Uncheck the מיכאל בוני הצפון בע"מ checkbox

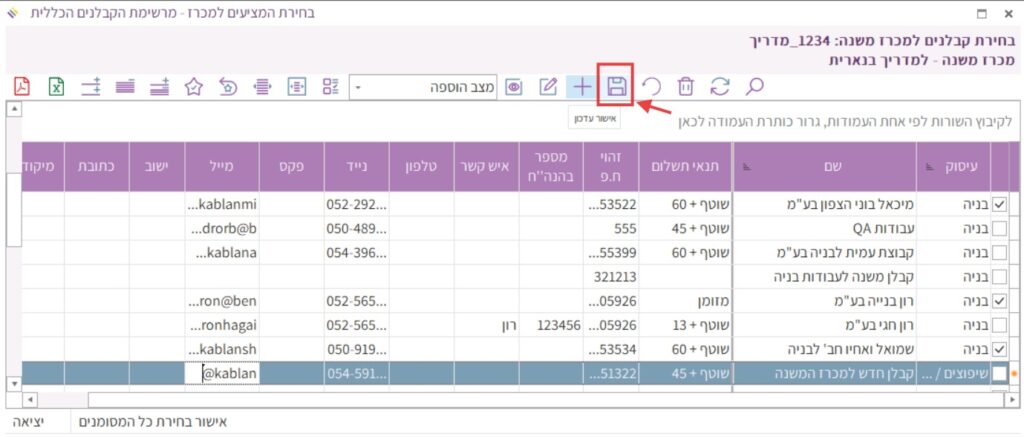click(x=999, y=204)
